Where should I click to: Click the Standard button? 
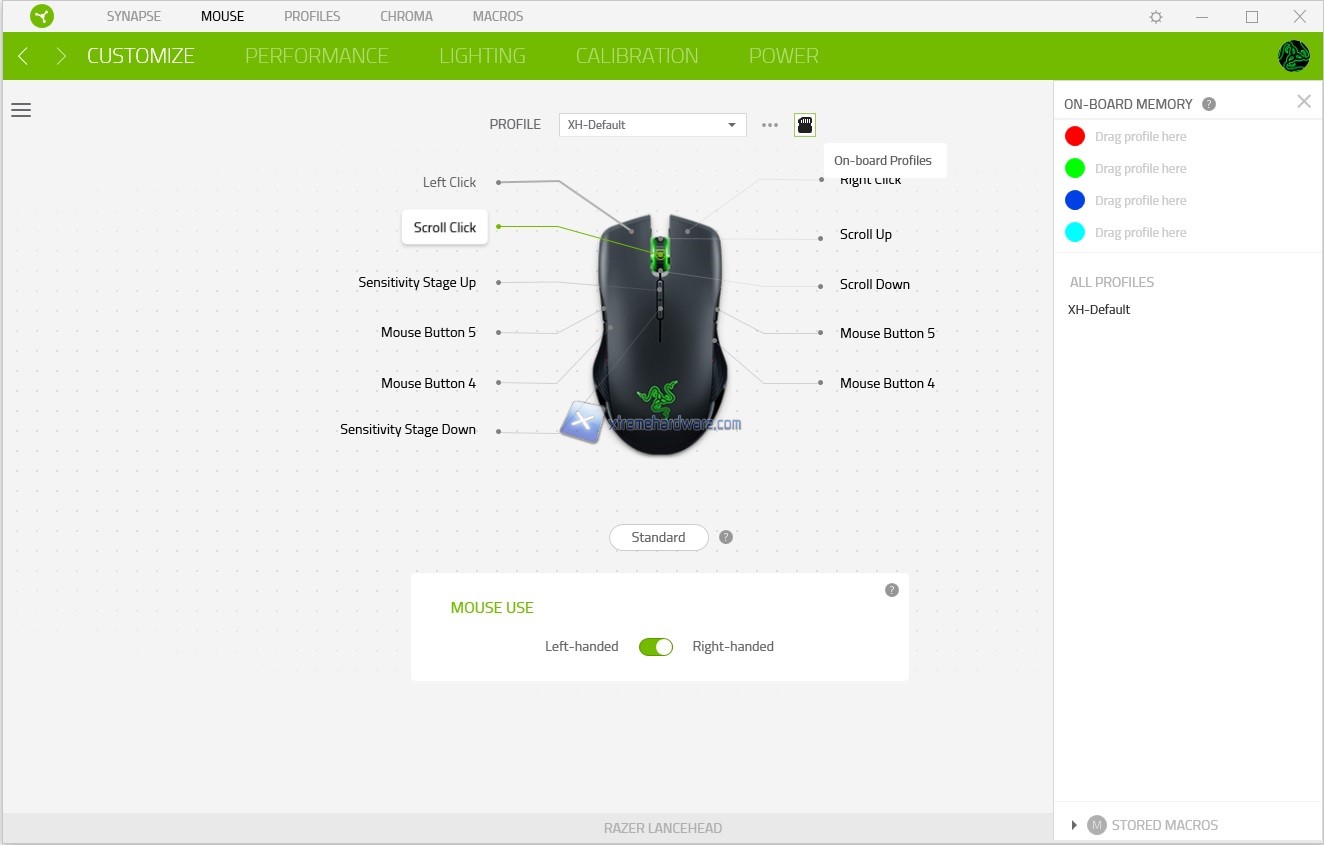658,537
